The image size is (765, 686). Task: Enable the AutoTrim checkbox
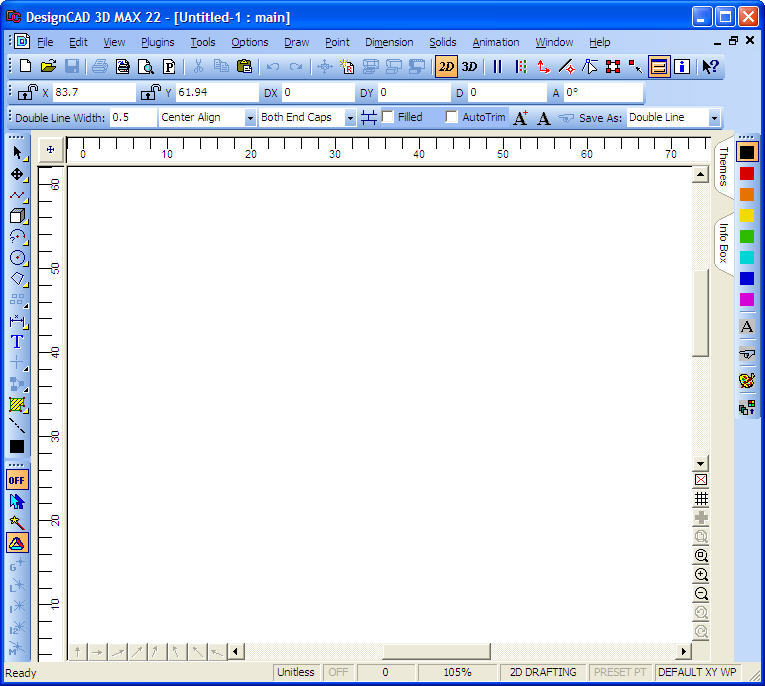tap(452, 117)
